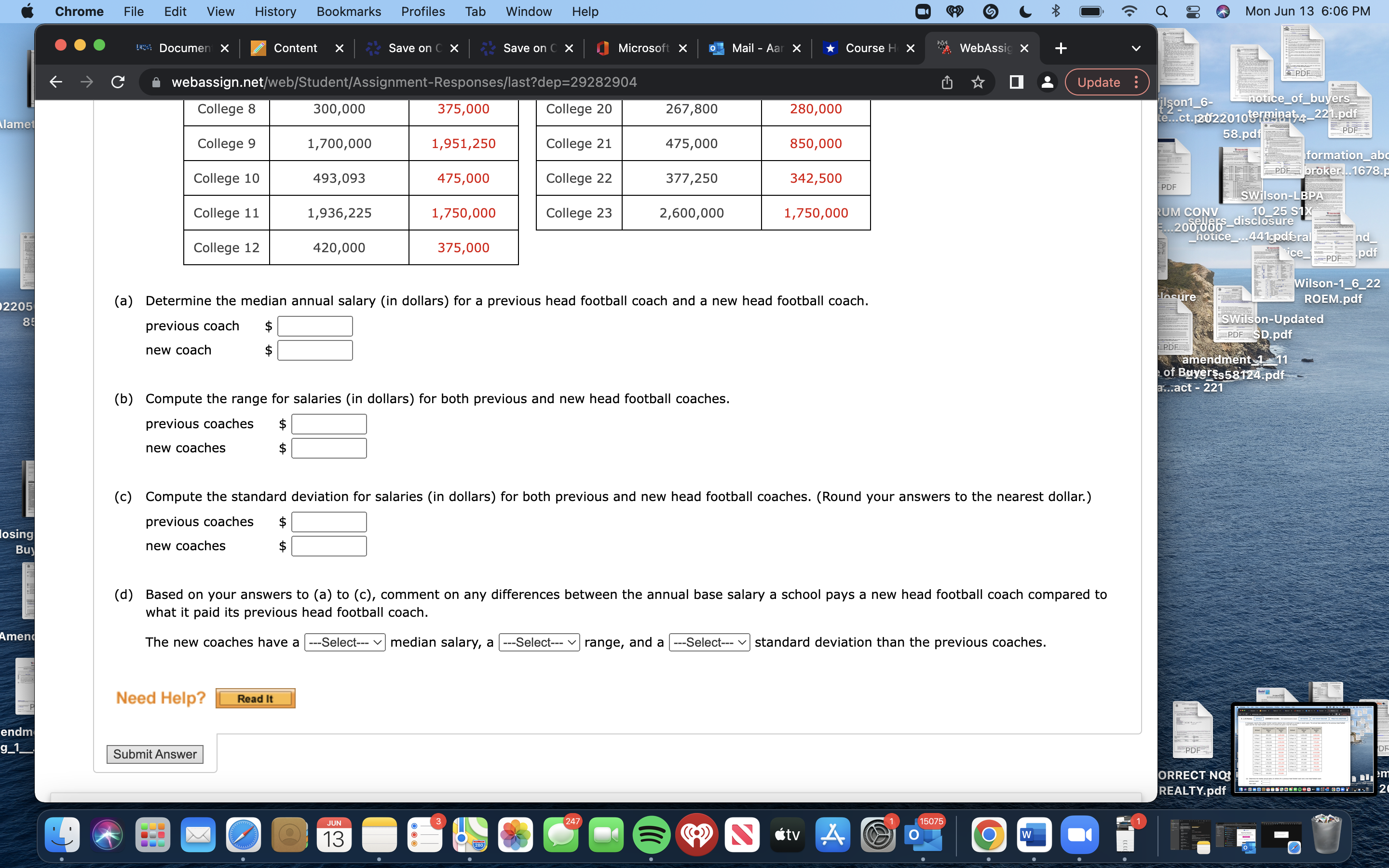Click the Submit Answer button
Screen dimensions: 1389x868
point(154,754)
